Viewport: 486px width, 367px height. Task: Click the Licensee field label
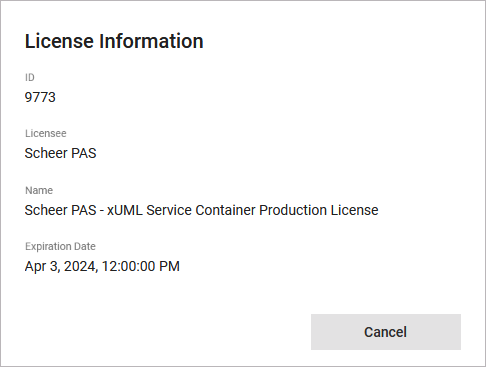click(x=46, y=133)
